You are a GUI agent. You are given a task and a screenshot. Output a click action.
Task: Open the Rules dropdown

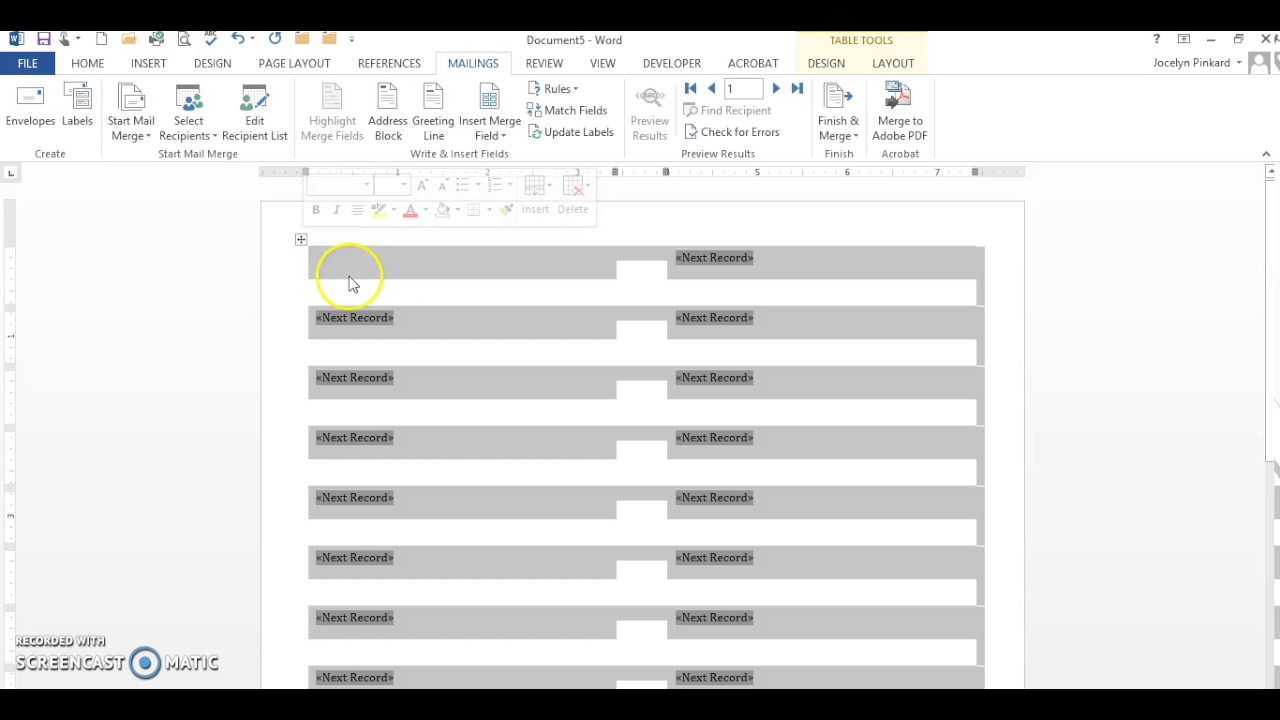pos(553,88)
